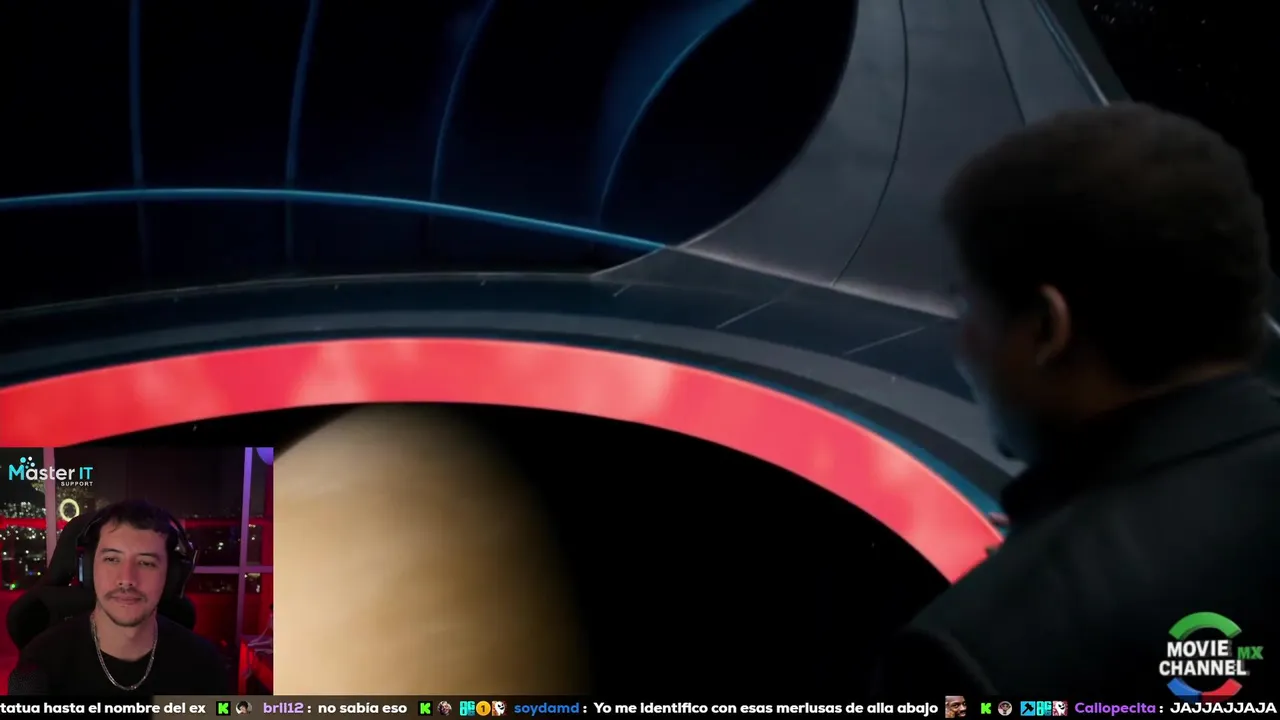Image resolution: width=1280 pixels, height=720 pixels.
Task: Open chat user Callopecita's name
Action: click(x=1115, y=708)
